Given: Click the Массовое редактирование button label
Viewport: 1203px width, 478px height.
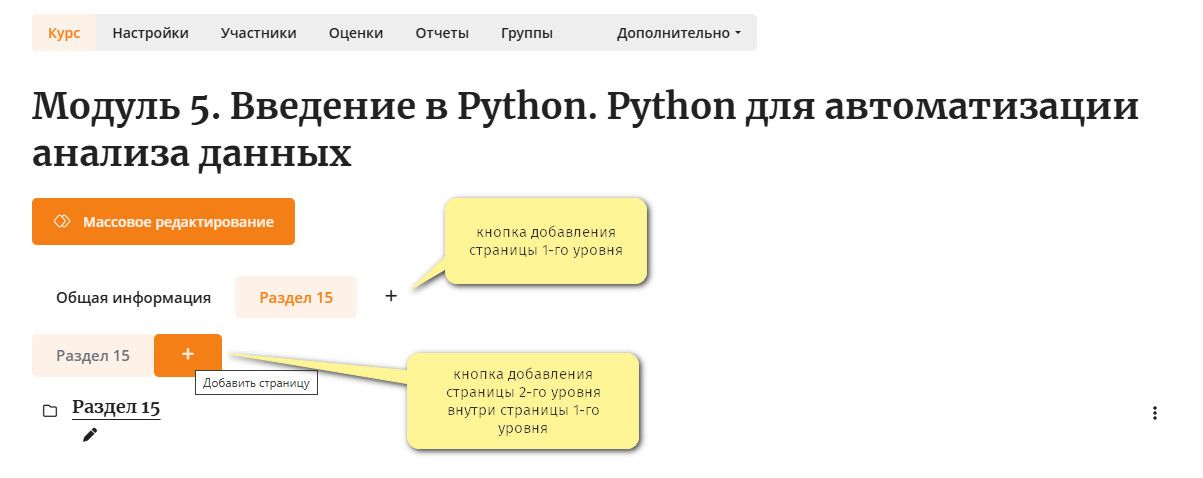Looking at the screenshot, I should (178, 221).
